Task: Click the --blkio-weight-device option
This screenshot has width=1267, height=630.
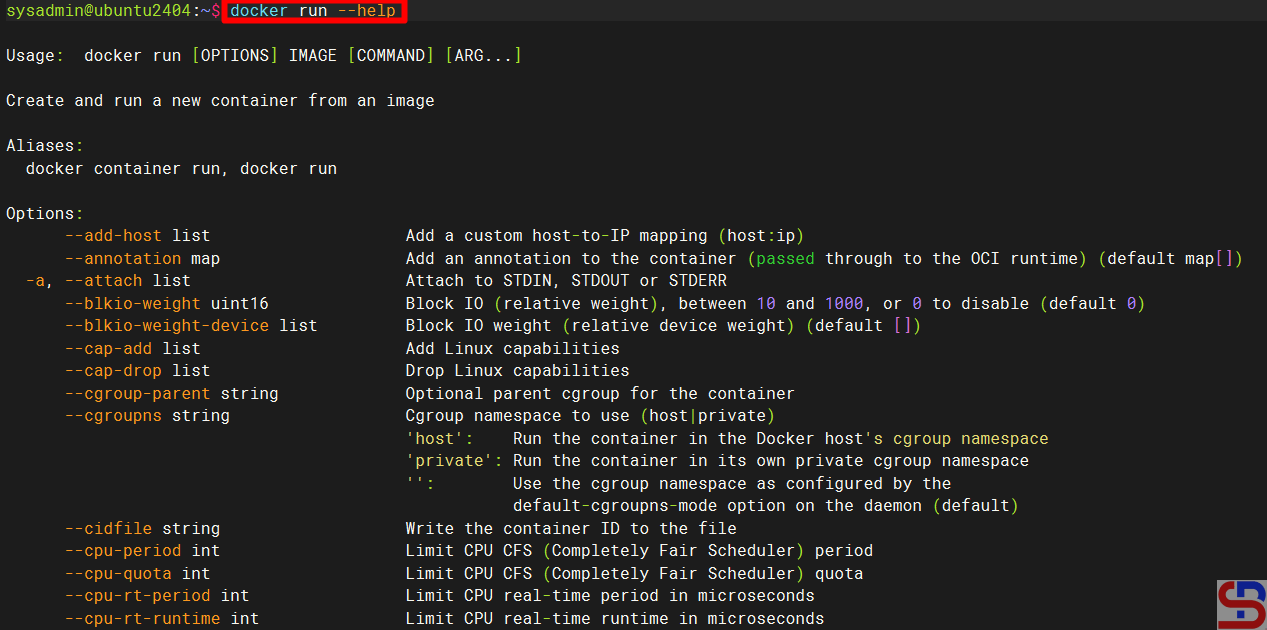Action: pyautogui.click(x=167, y=326)
